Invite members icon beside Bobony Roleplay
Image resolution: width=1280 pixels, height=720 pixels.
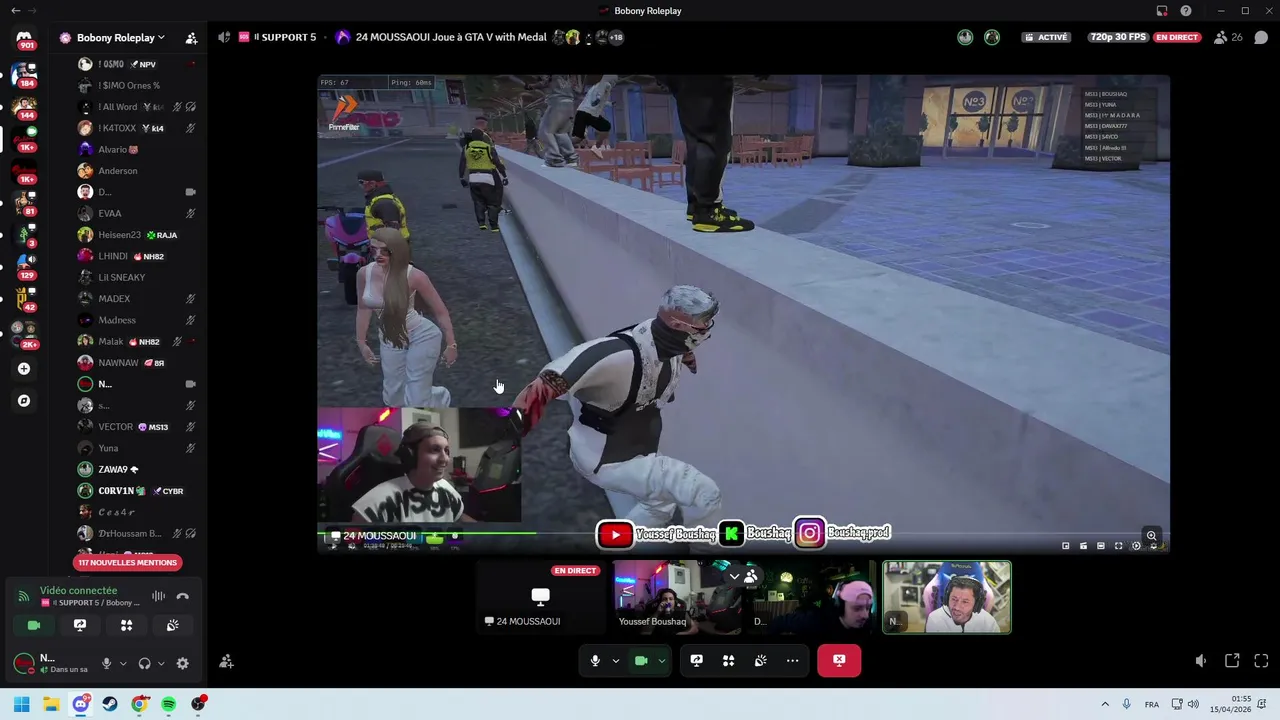tap(191, 38)
